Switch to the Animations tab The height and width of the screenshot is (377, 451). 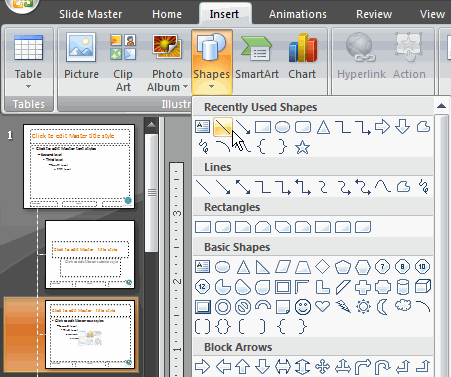pos(298,14)
